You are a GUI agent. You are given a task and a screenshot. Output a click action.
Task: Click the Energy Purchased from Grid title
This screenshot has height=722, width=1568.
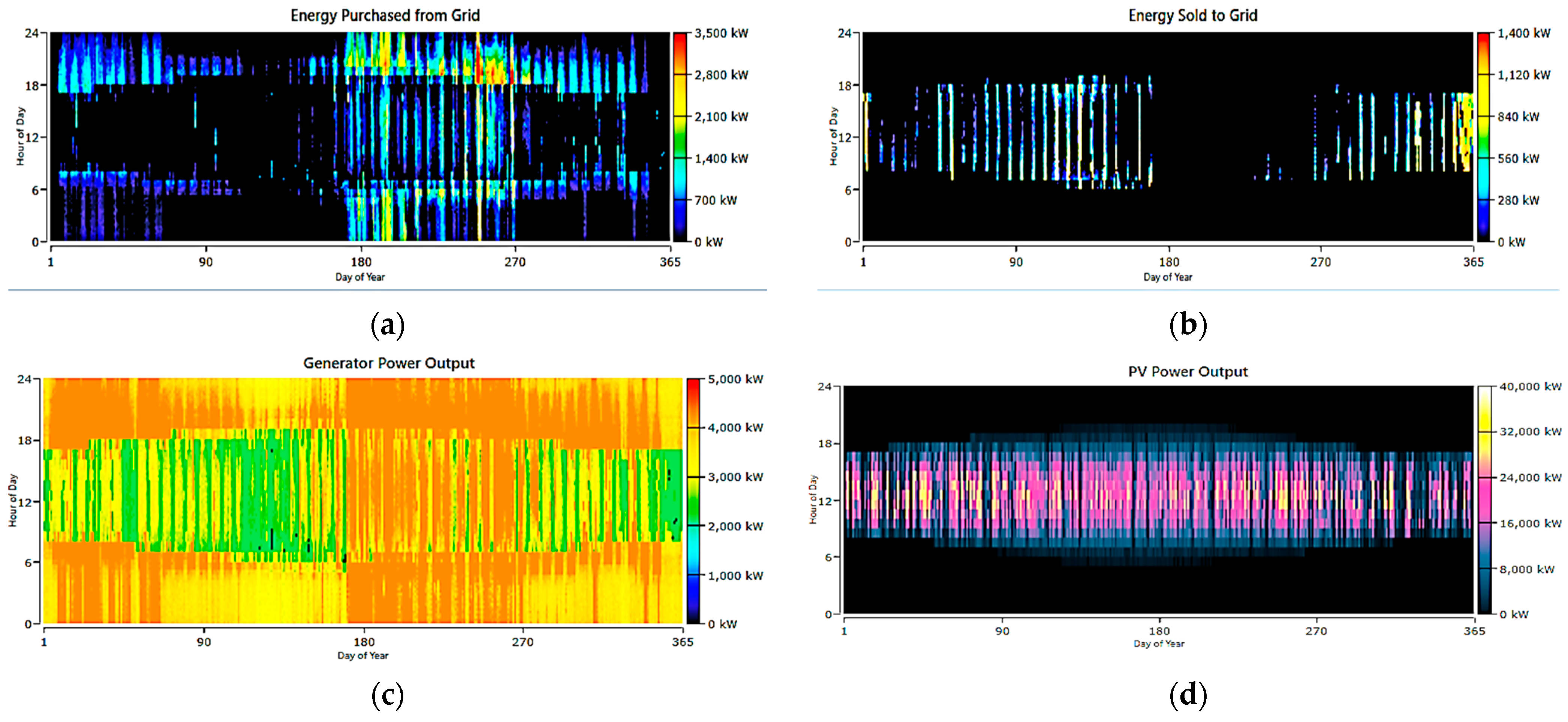(385, 15)
